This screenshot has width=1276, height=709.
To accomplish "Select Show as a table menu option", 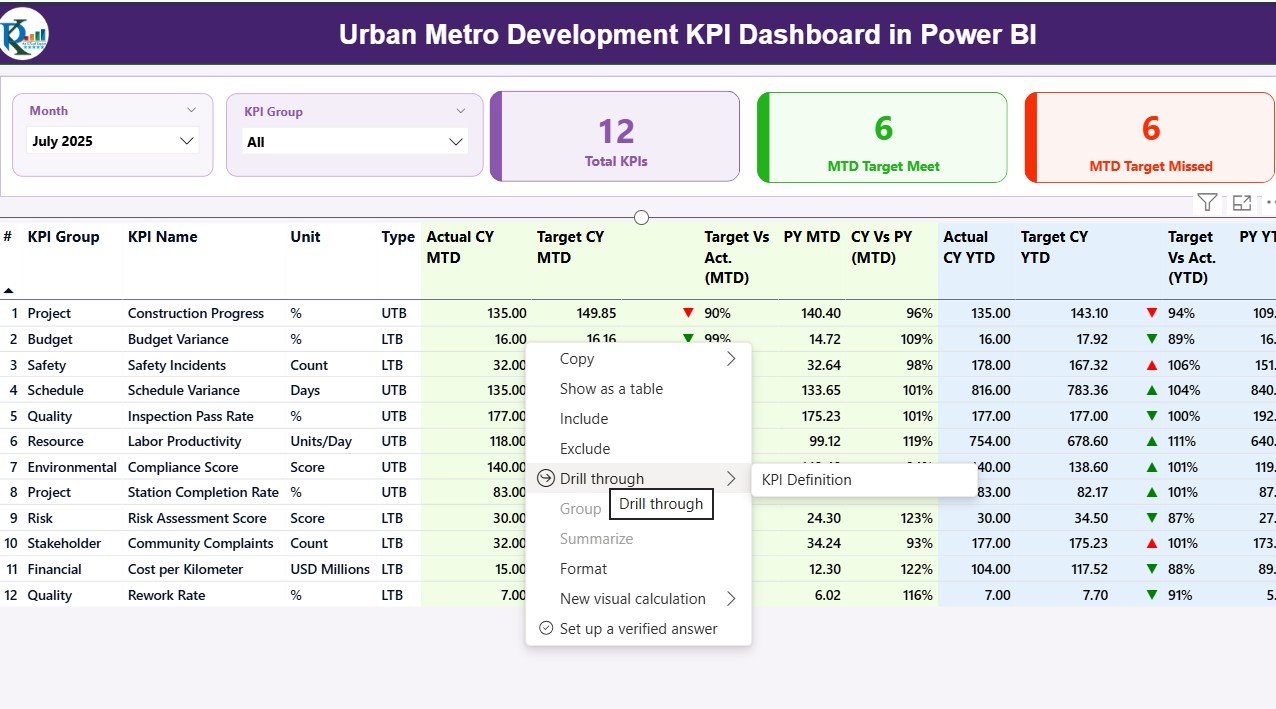I will pos(611,389).
